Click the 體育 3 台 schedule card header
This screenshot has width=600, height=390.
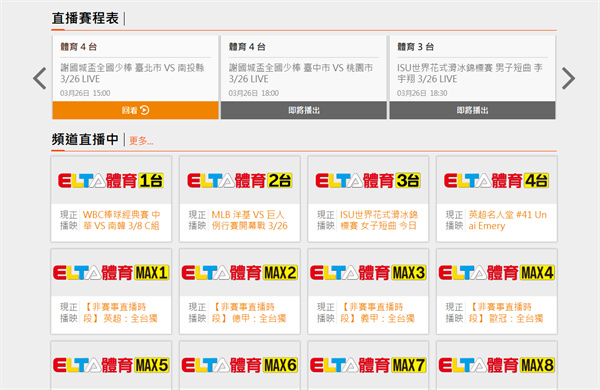pyautogui.click(x=416, y=47)
